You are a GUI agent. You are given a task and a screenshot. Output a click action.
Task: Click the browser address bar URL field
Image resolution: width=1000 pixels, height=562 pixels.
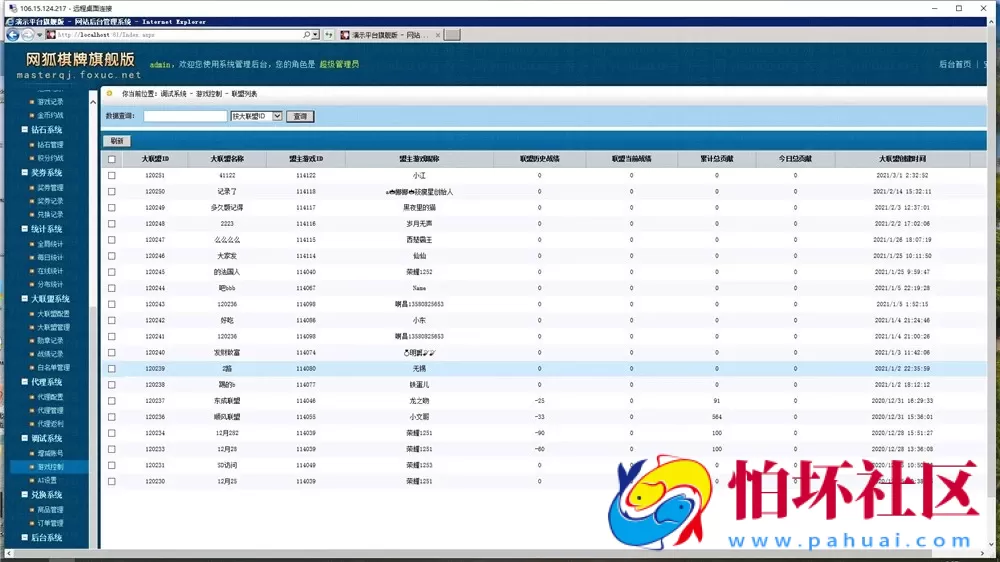coord(179,35)
